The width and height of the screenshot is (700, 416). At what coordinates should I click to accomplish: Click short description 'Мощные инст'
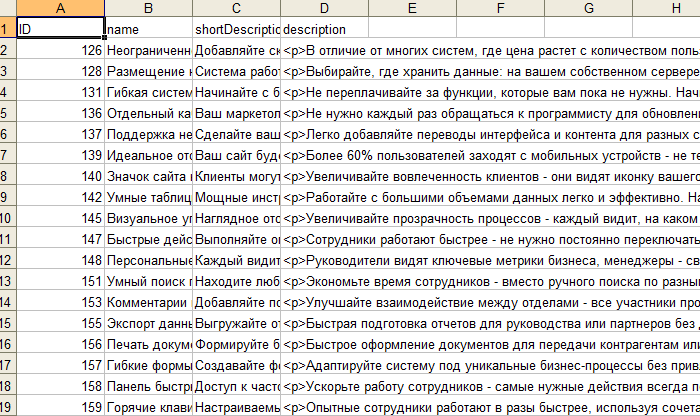(x=236, y=198)
